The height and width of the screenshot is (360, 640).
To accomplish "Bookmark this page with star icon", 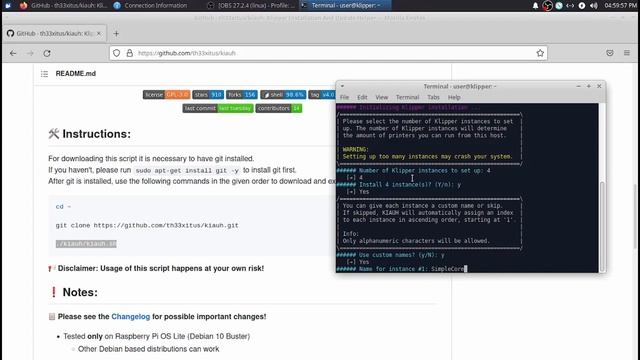I will pos(540,53).
